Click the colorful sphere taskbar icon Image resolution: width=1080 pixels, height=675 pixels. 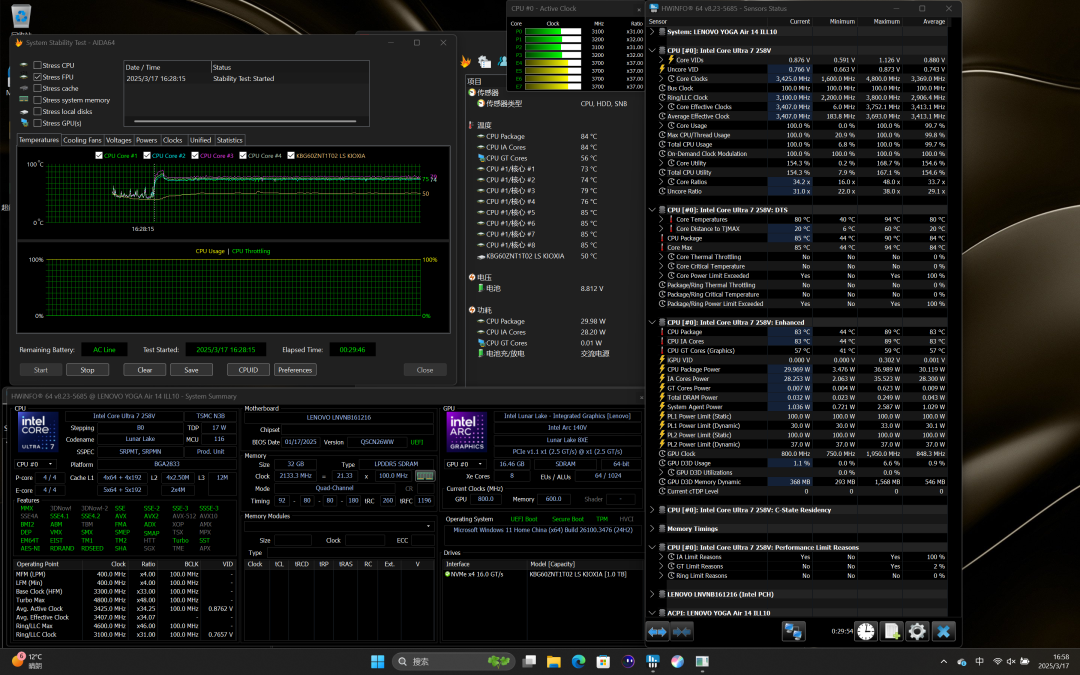pyautogui.click(x=678, y=661)
